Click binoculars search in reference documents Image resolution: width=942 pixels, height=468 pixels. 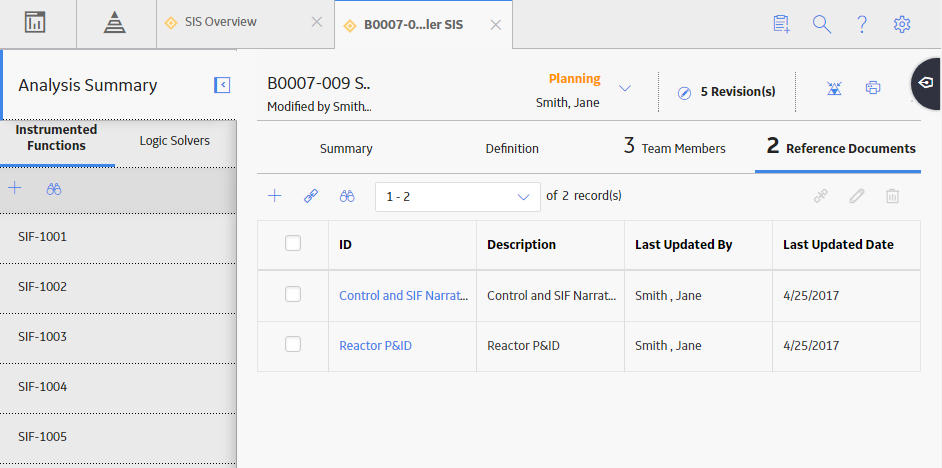pyautogui.click(x=347, y=196)
